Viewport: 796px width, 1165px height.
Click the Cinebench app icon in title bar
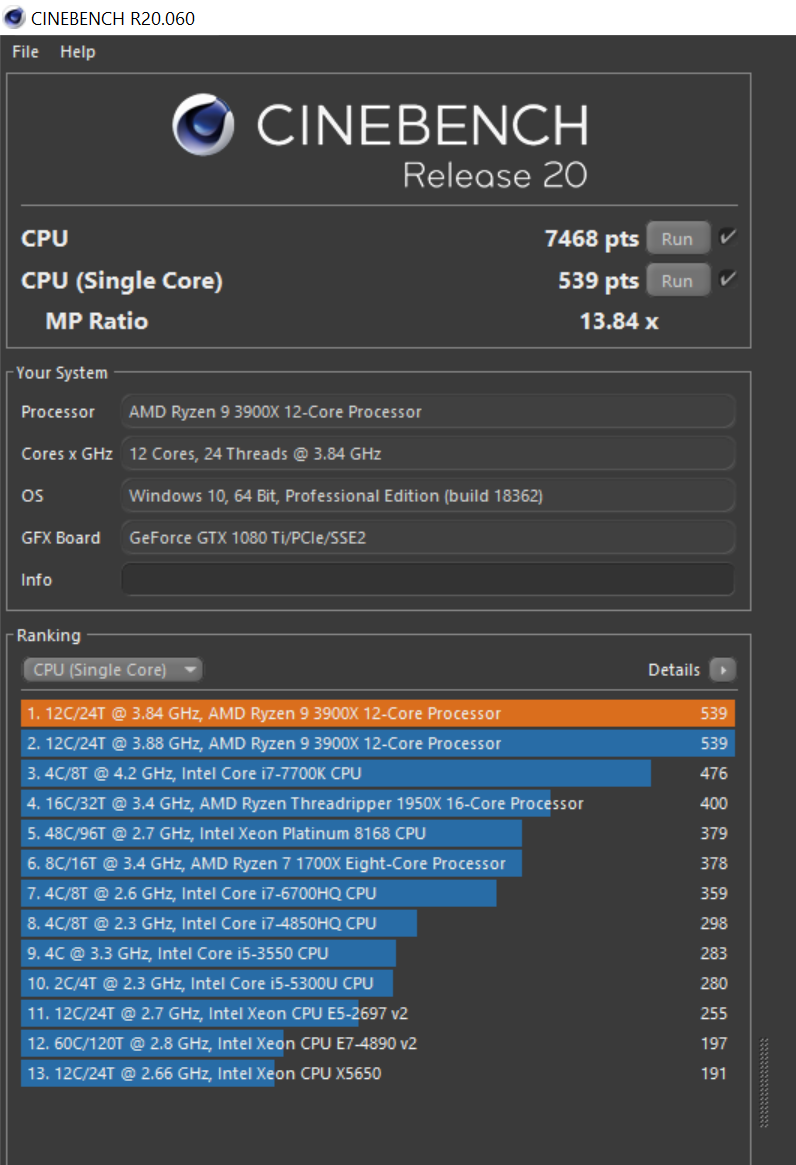[x=14, y=18]
